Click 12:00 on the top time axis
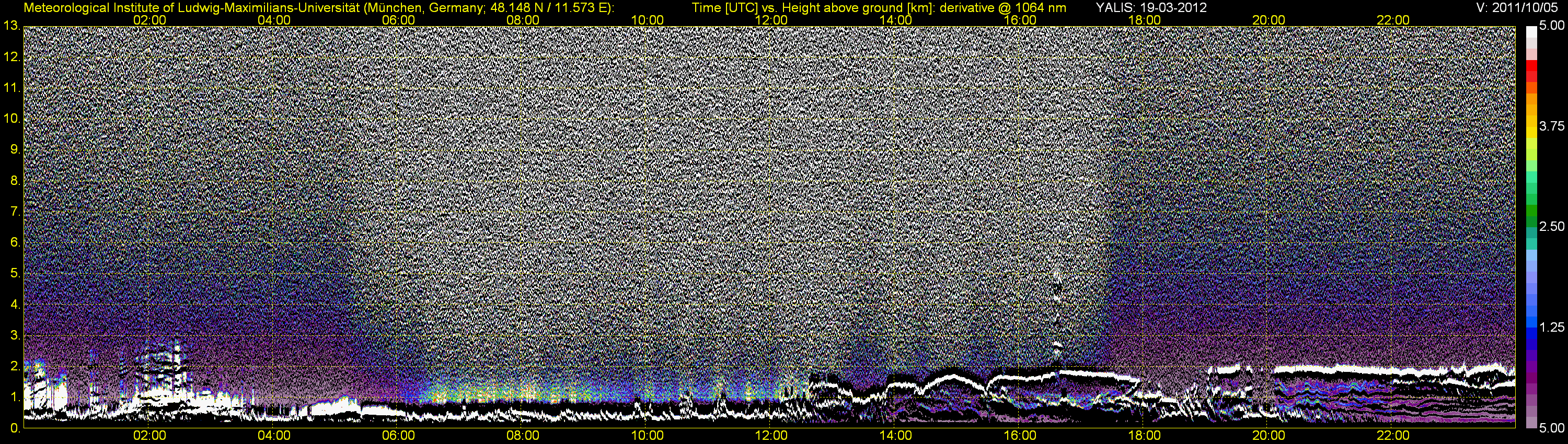 click(771, 20)
